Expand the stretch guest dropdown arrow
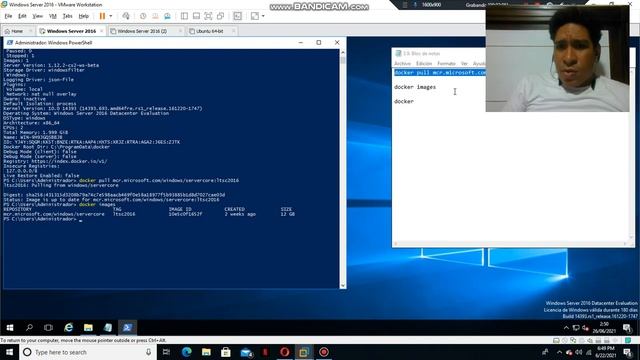 tap(263, 16)
